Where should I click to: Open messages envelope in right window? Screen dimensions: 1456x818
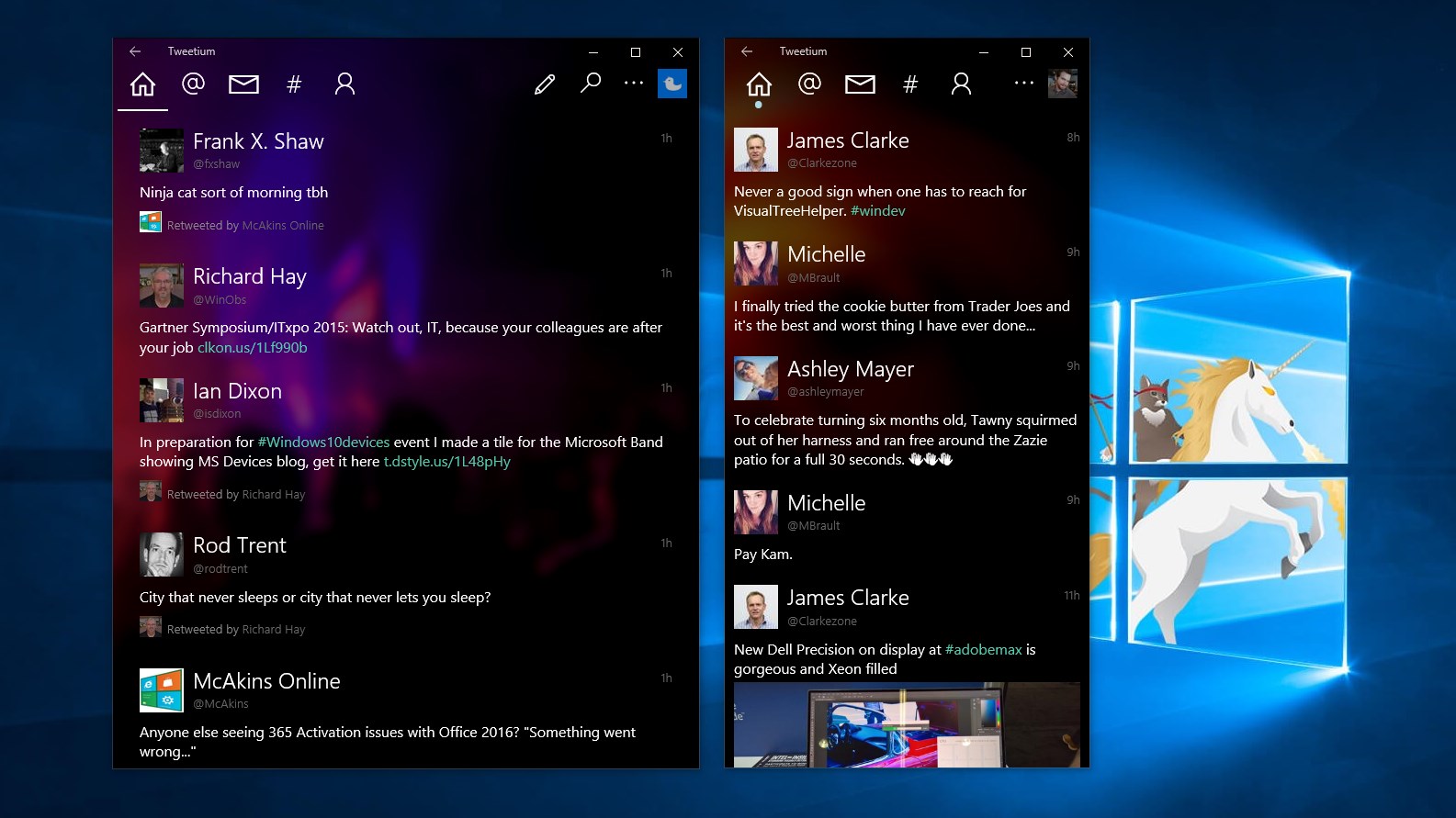point(860,84)
